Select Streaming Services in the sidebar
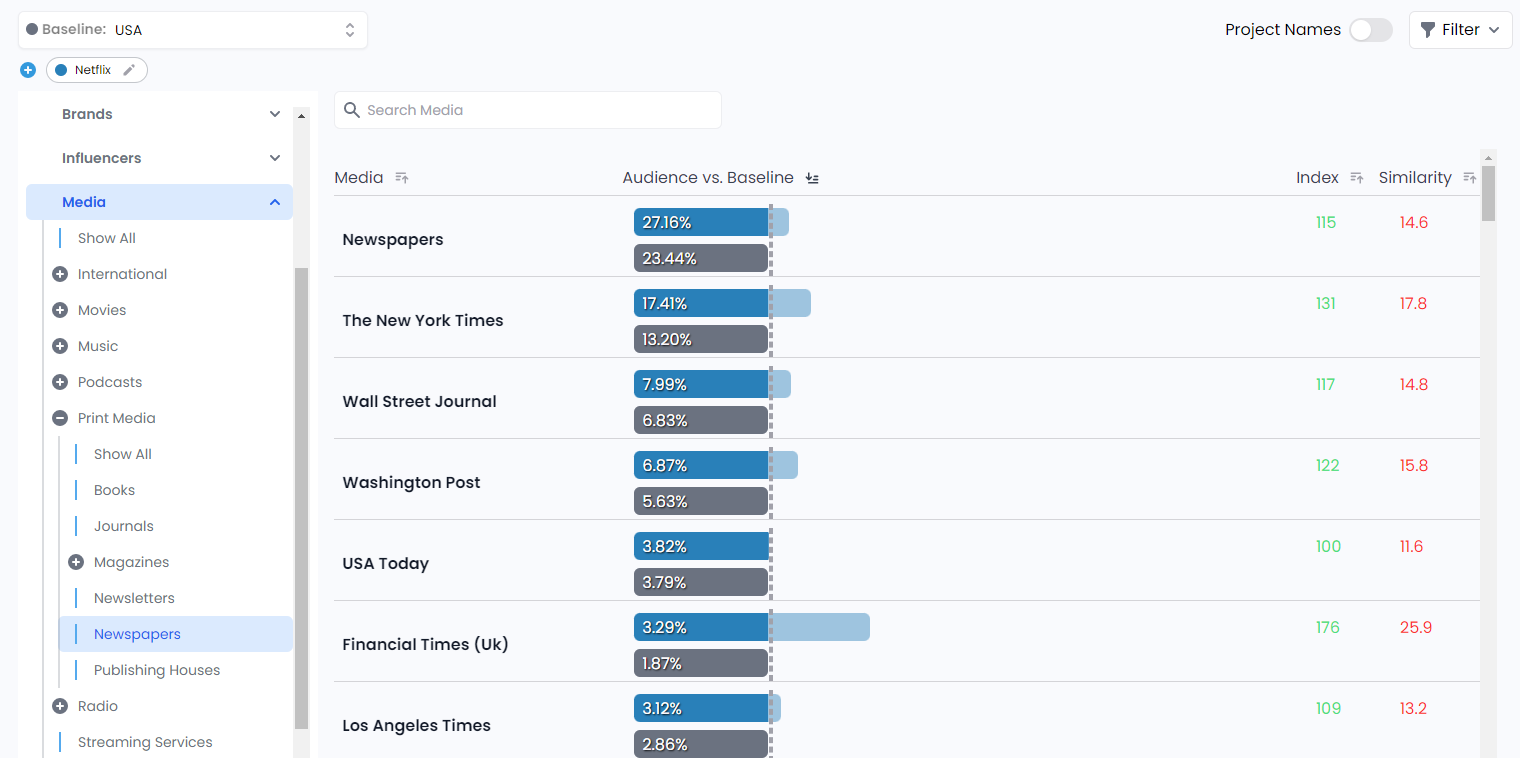 coord(145,742)
